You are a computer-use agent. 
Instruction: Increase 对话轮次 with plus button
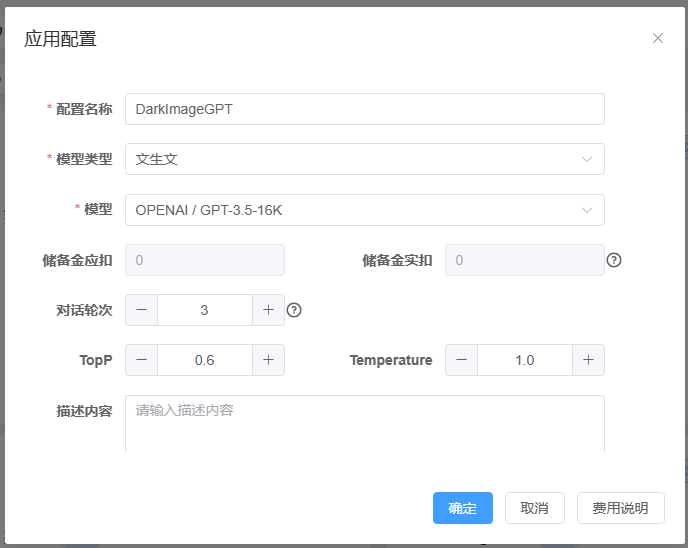(268, 310)
